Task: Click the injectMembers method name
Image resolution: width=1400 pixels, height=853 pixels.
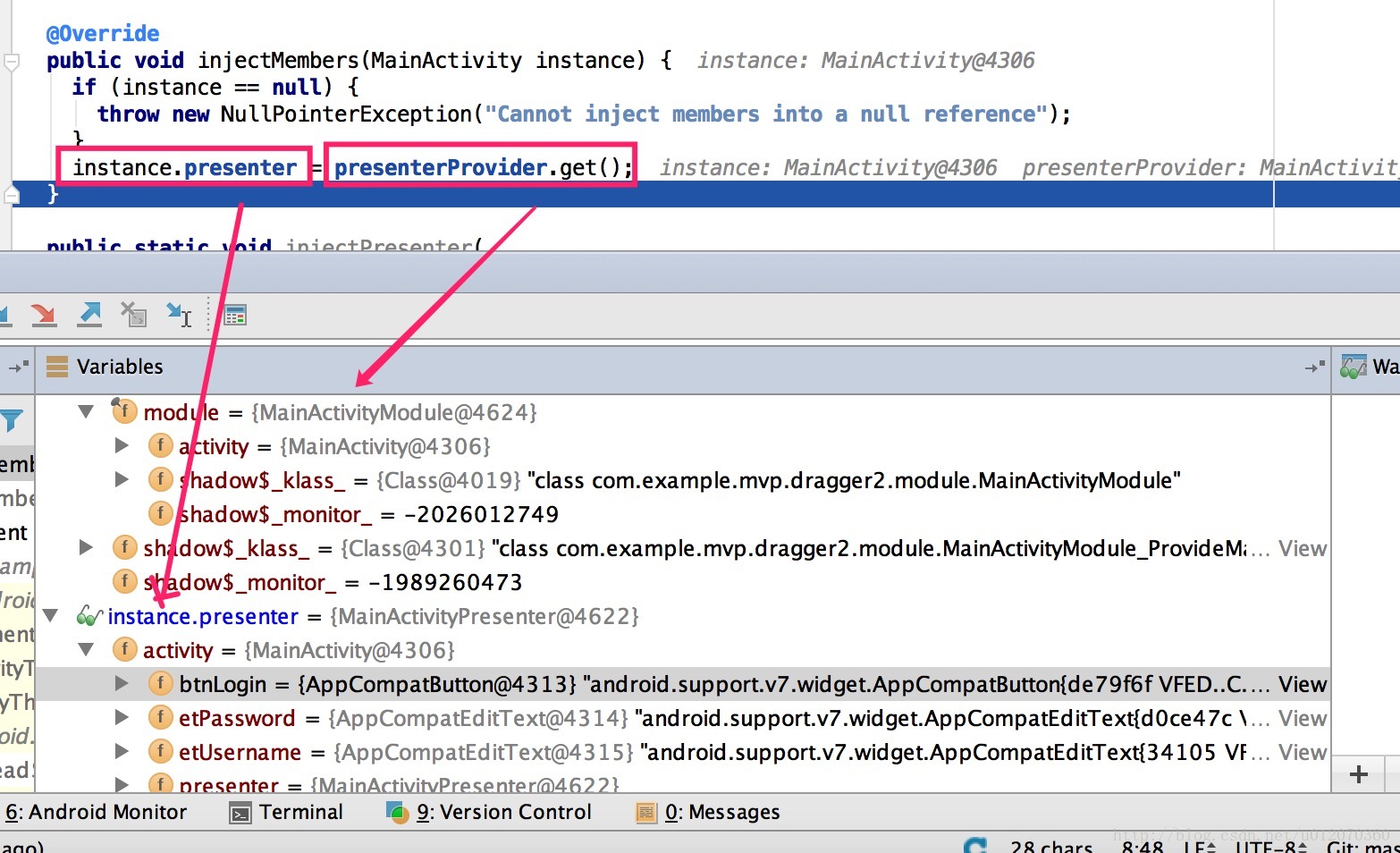Action: pos(278,60)
